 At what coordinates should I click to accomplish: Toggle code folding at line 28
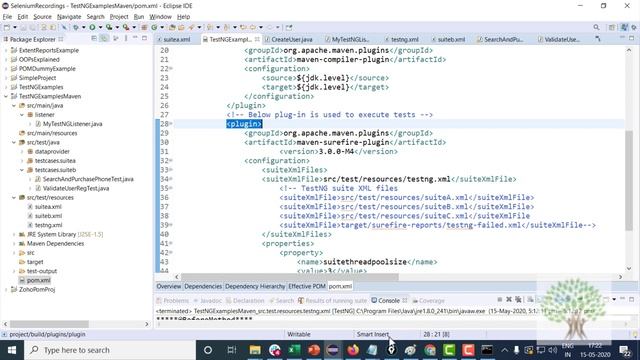click(171, 124)
